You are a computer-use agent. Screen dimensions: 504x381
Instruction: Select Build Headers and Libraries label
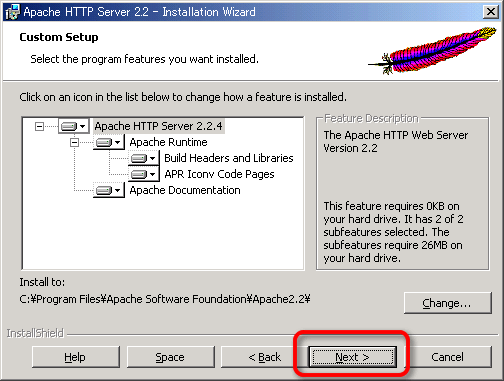(x=229, y=158)
